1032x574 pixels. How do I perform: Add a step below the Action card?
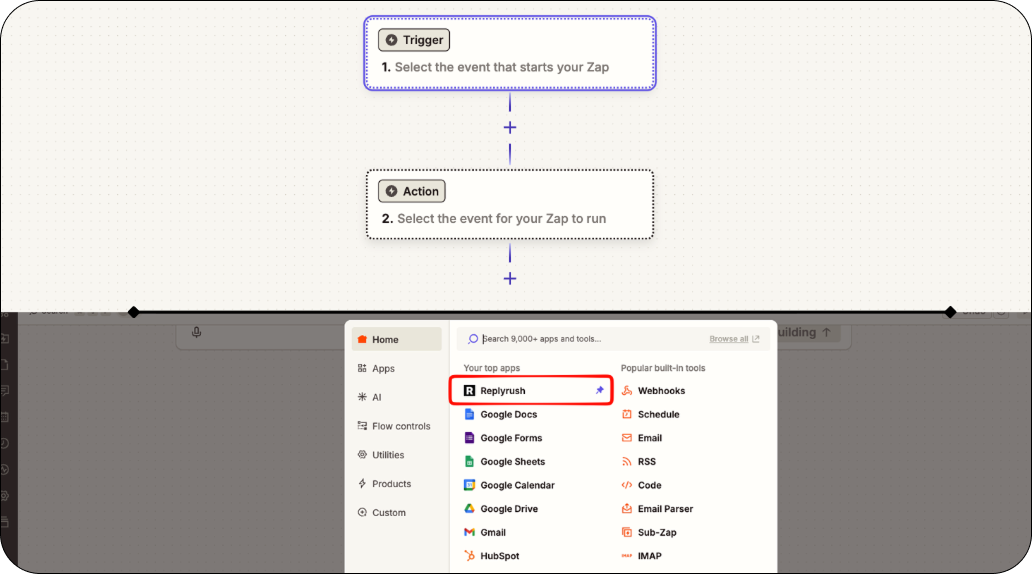(x=510, y=279)
